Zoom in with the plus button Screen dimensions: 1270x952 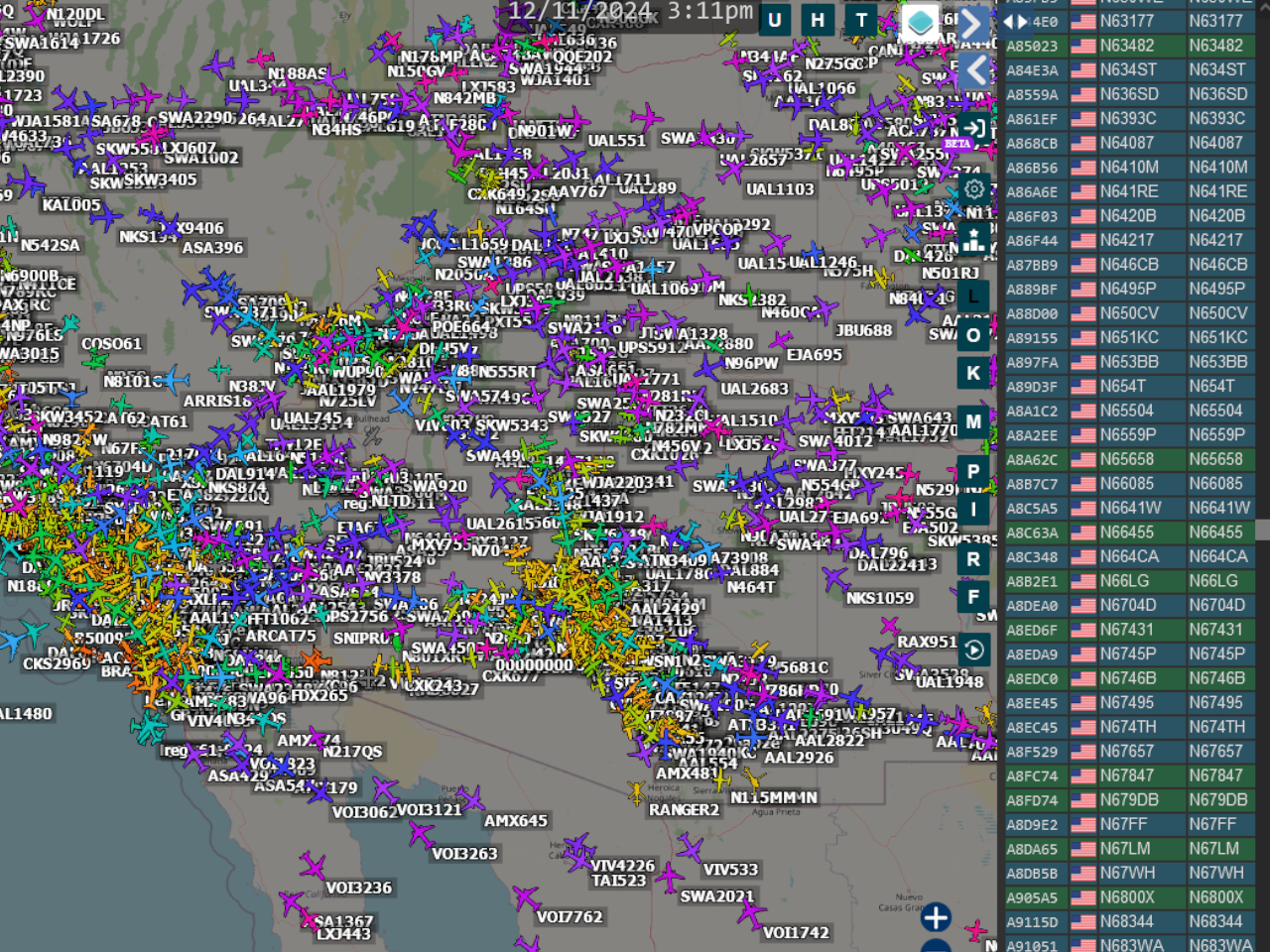click(x=936, y=917)
